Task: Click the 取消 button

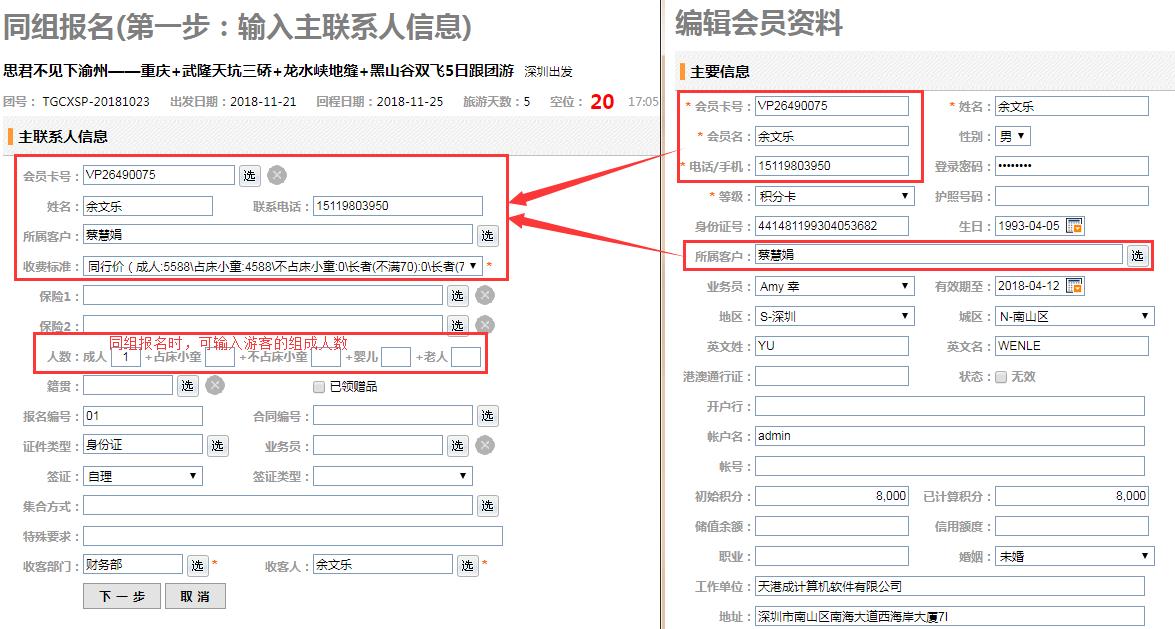Action: click(195, 596)
